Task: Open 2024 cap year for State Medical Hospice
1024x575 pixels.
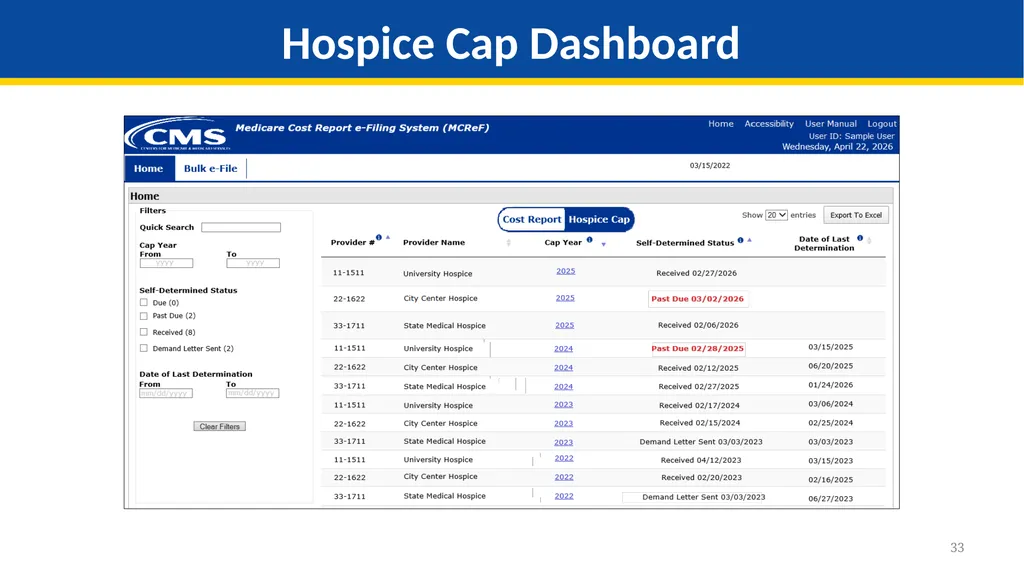Action: click(x=564, y=387)
